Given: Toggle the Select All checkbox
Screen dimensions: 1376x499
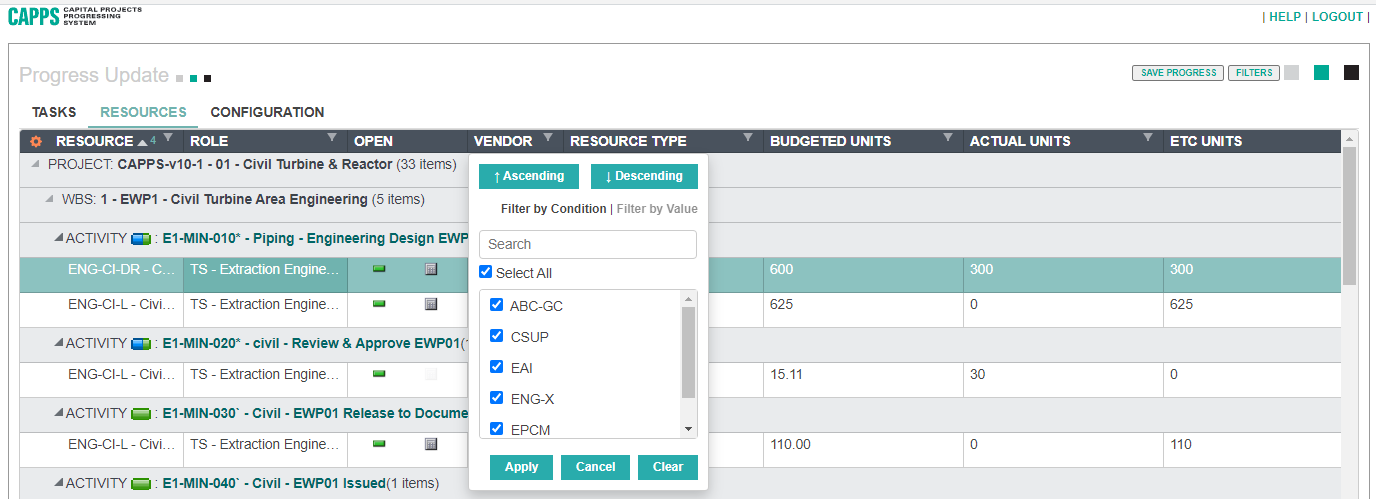Looking at the screenshot, I should (486, 273).
